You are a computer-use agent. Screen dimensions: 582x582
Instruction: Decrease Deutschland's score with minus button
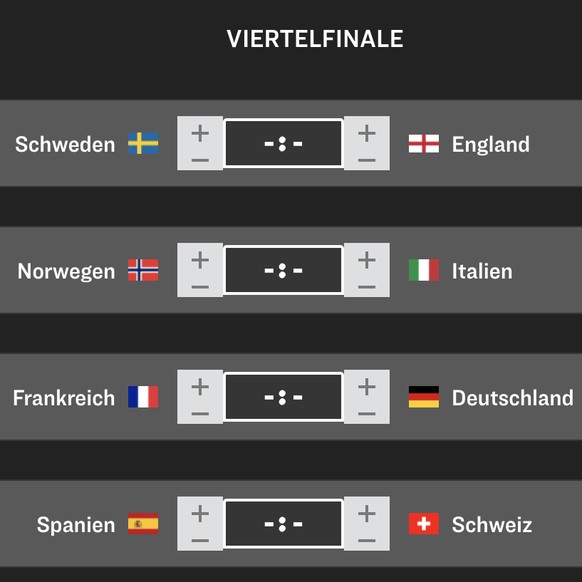pyautogui.click(x=367, y=414)
